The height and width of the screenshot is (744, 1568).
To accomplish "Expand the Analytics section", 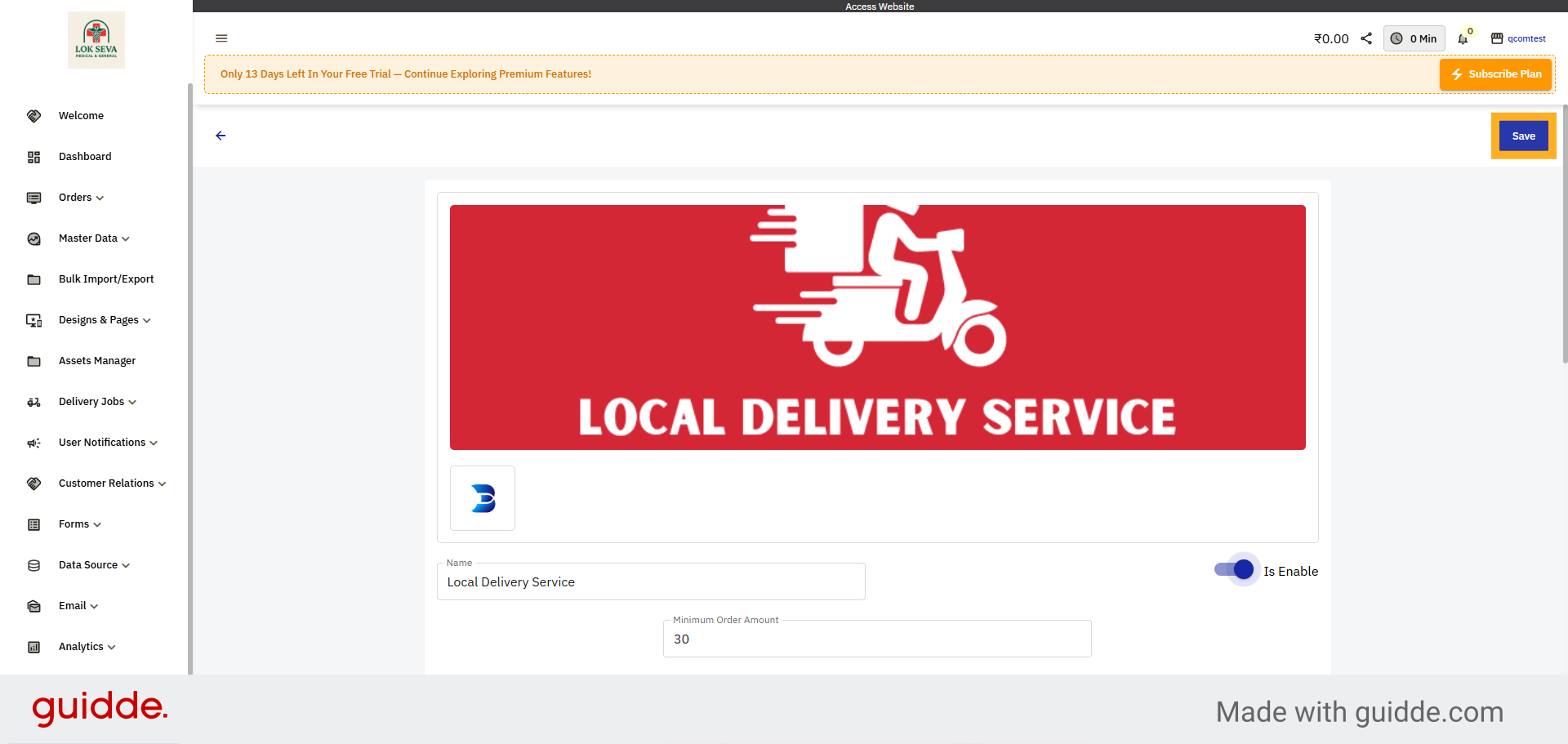I will 82,646.
